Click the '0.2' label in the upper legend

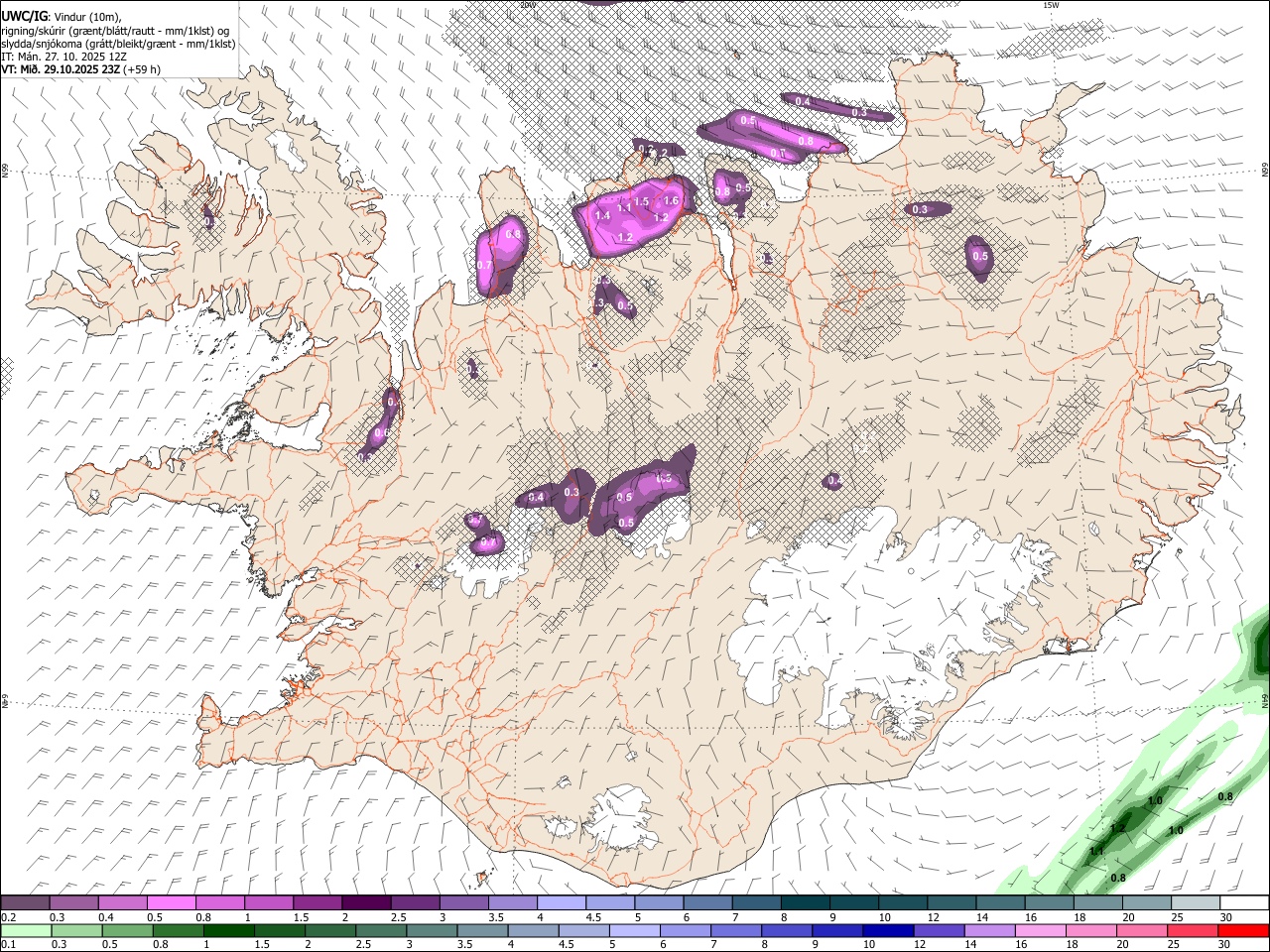coord(8,917)
